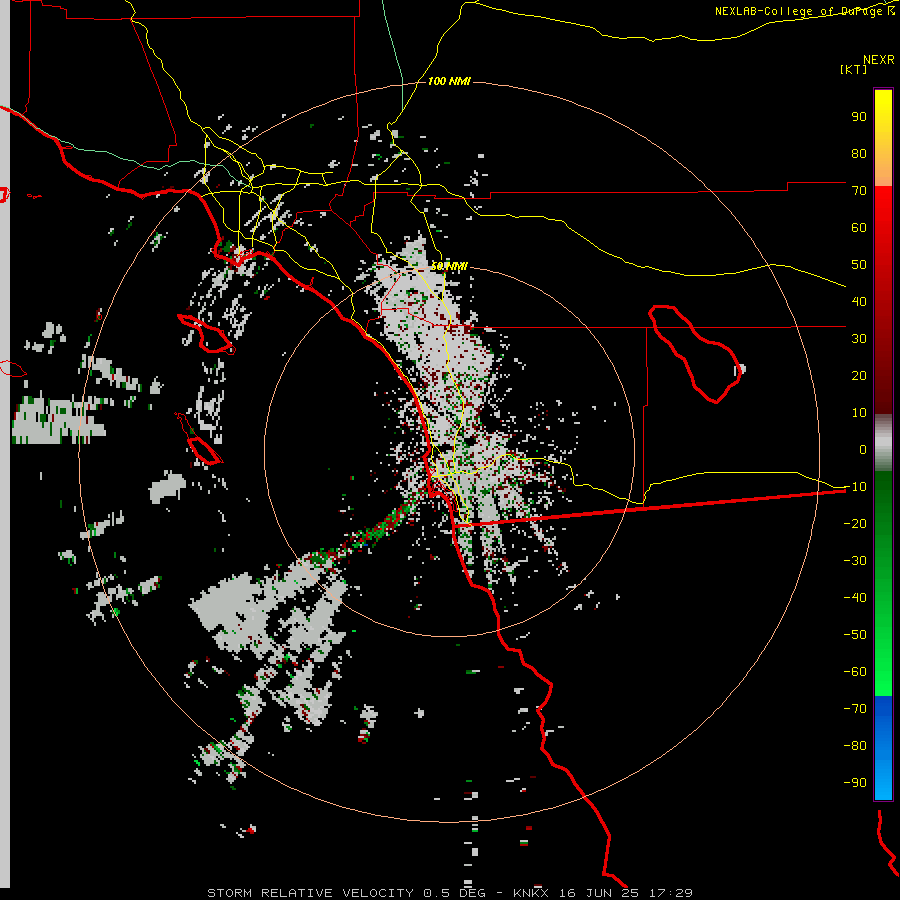Click the NEXR label above color bar
Image resolution: width=900 pixels, height=900 pixels.
click(879, 60)
